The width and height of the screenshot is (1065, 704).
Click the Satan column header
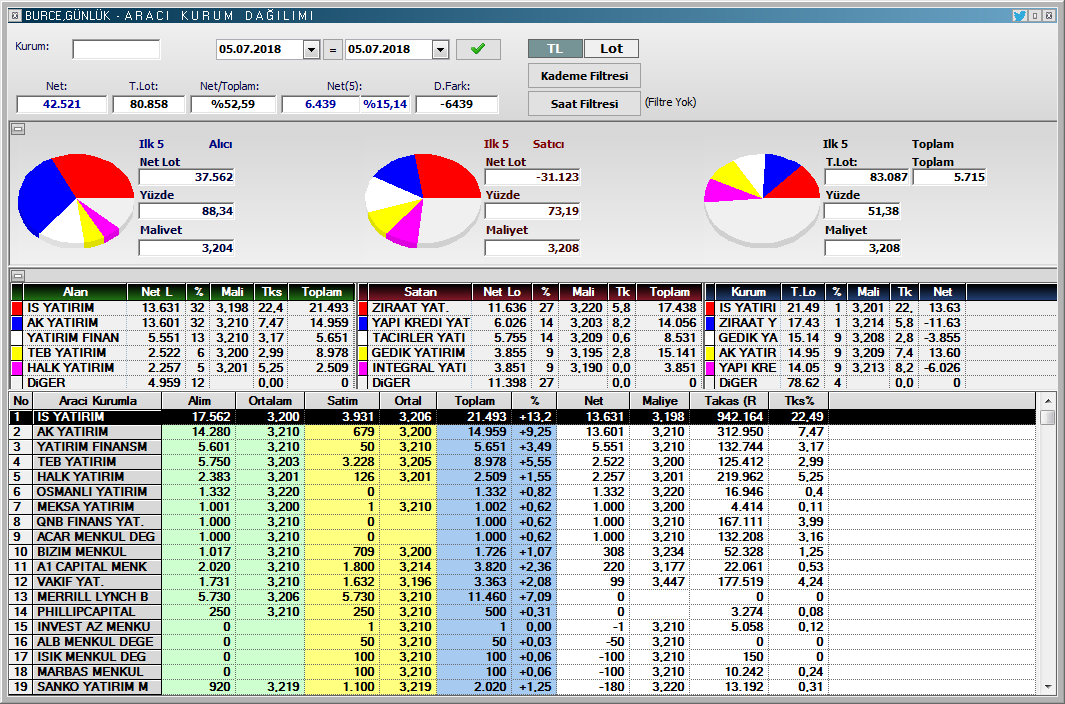420,292
